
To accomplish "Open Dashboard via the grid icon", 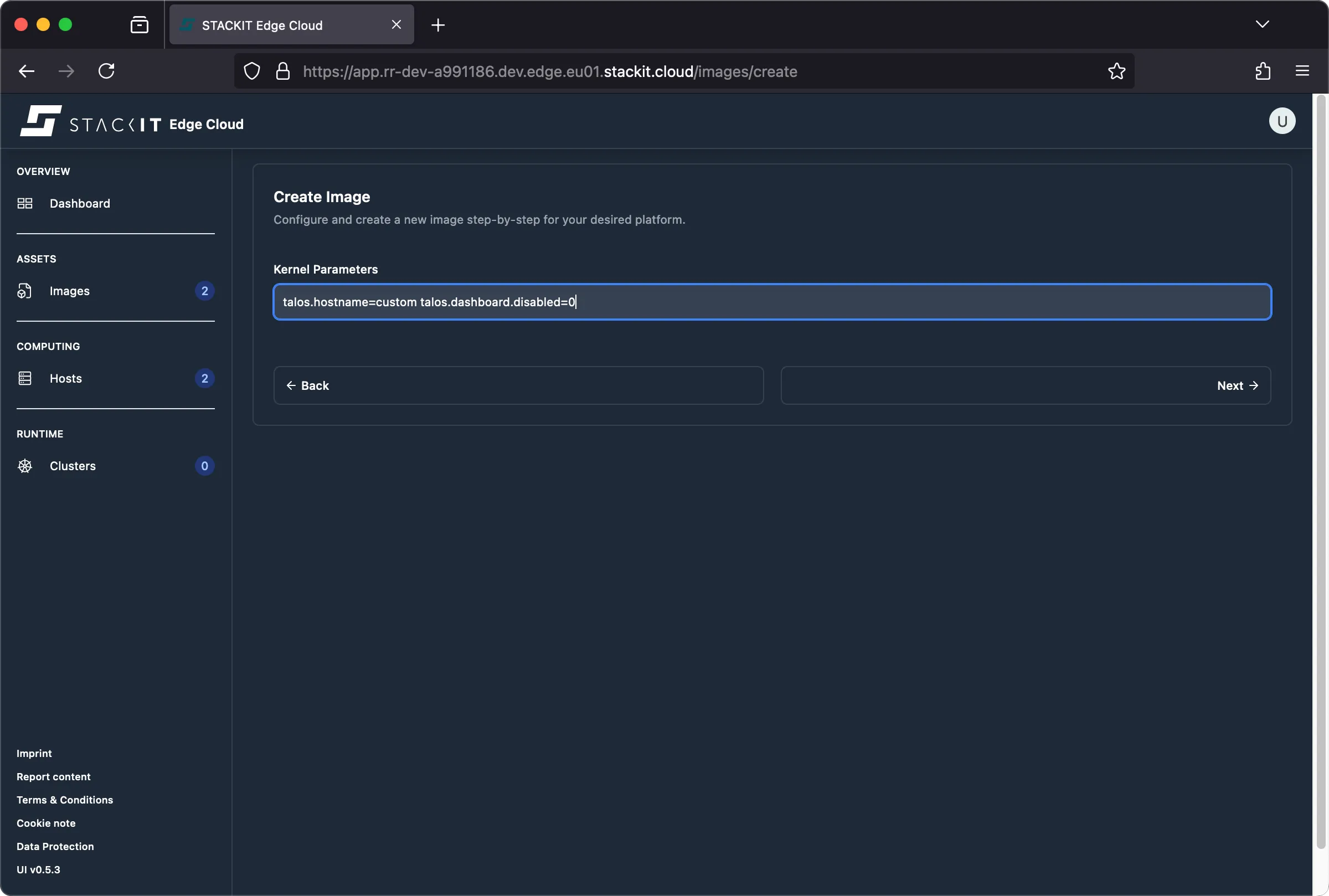I will tap(25, 203).
